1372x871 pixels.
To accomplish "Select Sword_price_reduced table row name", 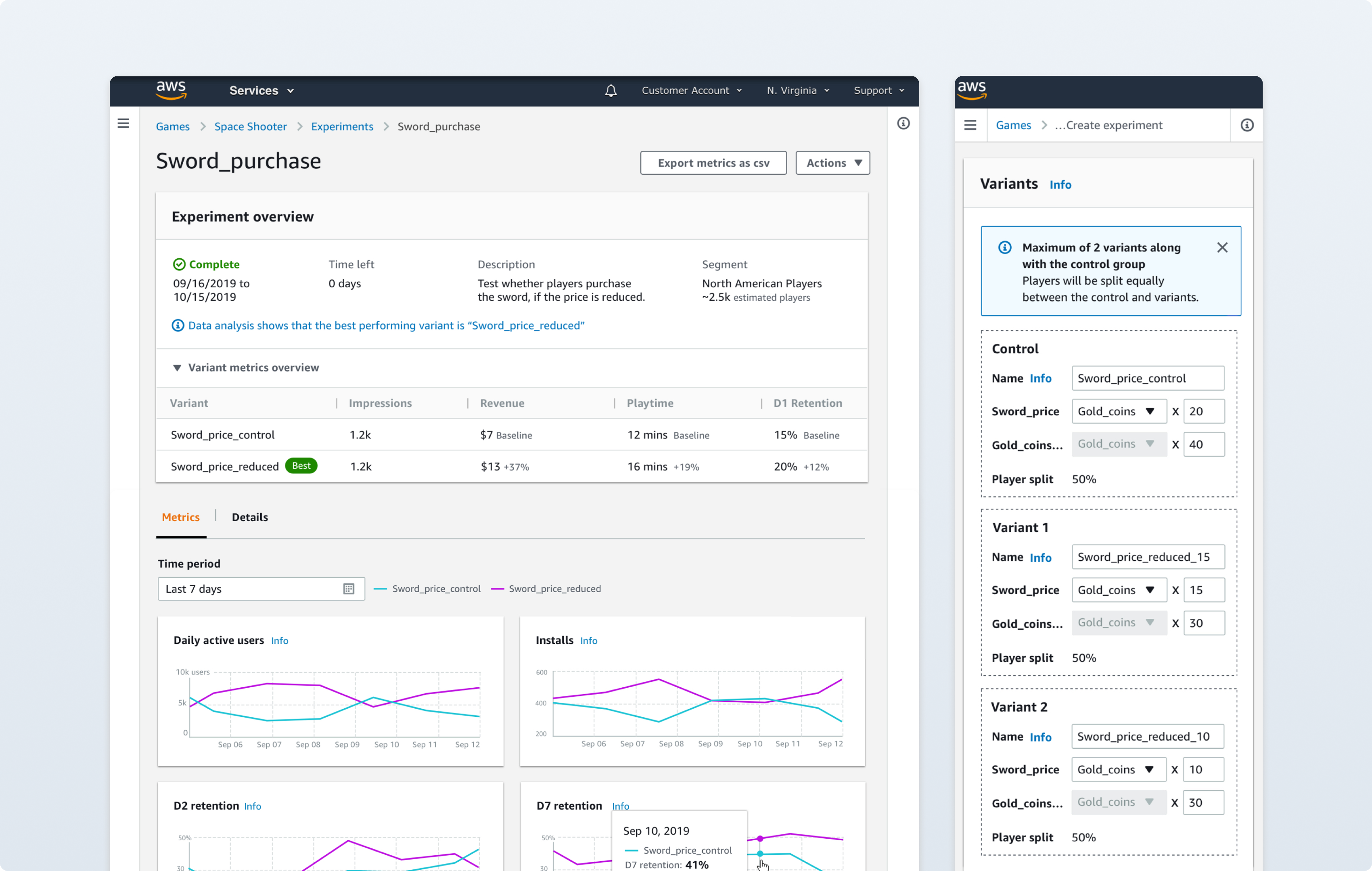I will (224, 466).
